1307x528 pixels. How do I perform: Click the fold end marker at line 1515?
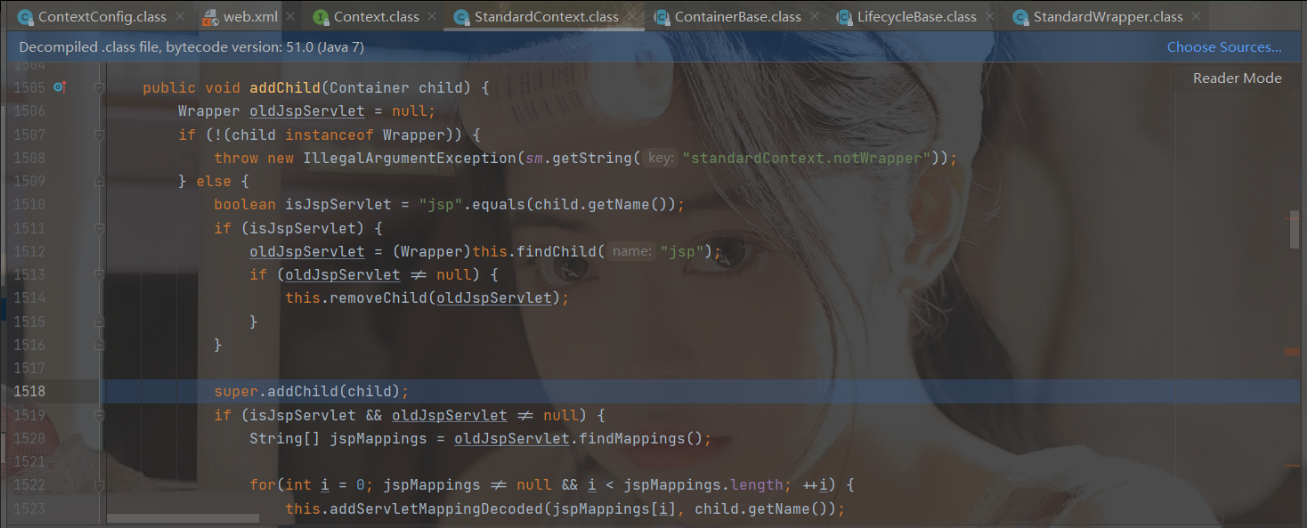pos(100,321)
